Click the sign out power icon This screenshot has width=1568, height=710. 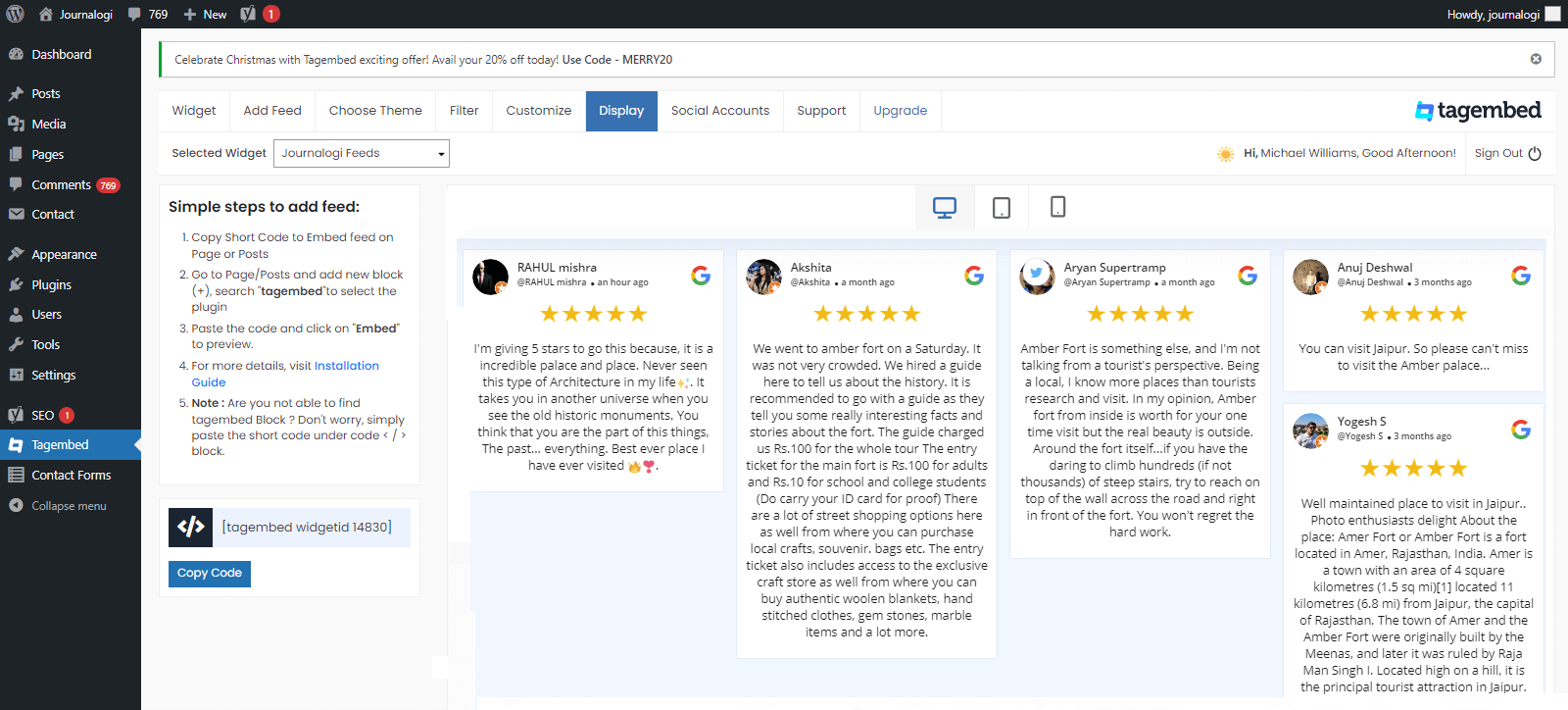(1535, 153)
